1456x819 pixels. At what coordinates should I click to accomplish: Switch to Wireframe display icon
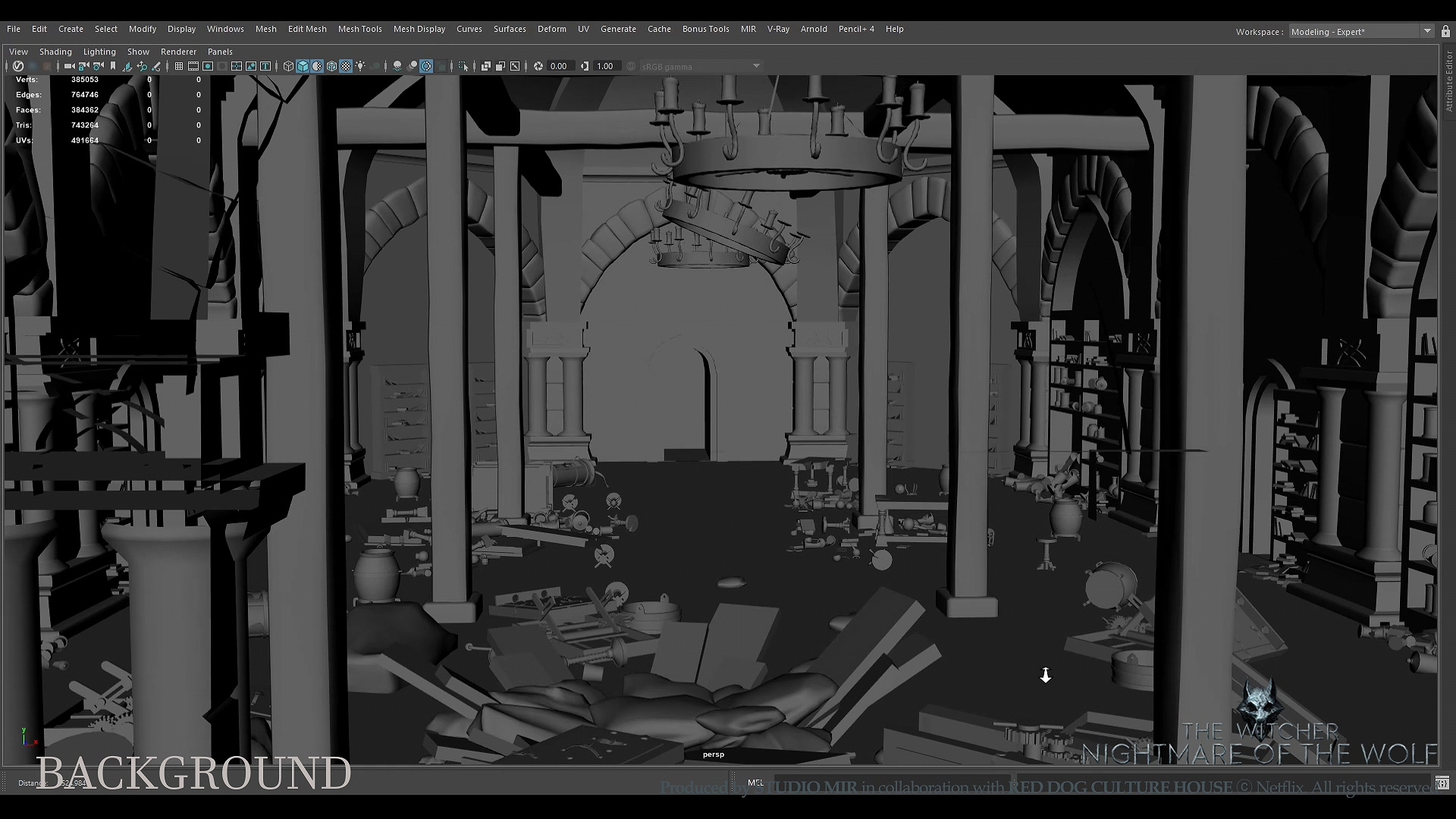click(288, 66)
